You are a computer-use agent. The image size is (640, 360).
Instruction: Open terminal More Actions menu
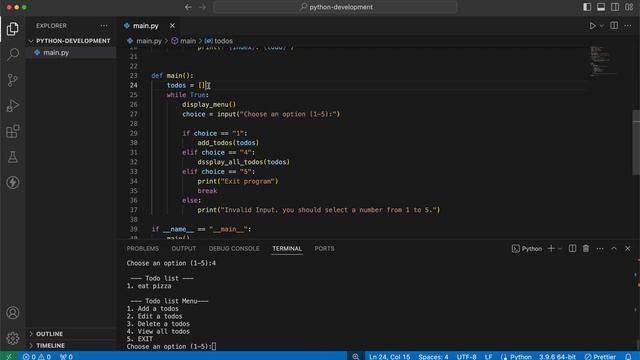(600, 249)
